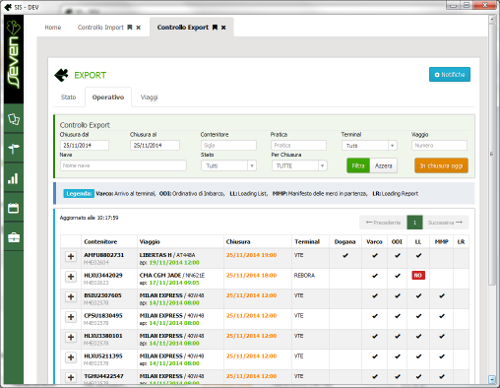Go to Successiva page
The height and width of the screenshot is (388, 500).
pos(445,222)
